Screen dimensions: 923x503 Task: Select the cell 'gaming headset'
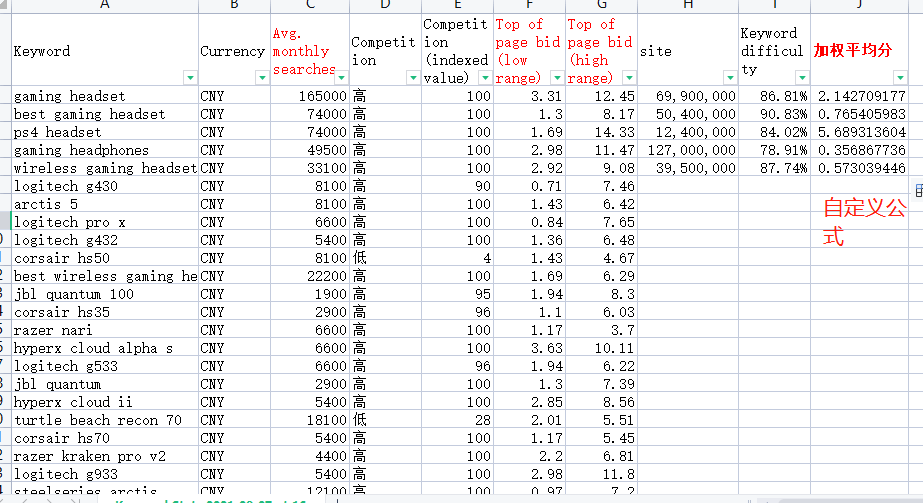pyautogui.click(x=105, y=96)
